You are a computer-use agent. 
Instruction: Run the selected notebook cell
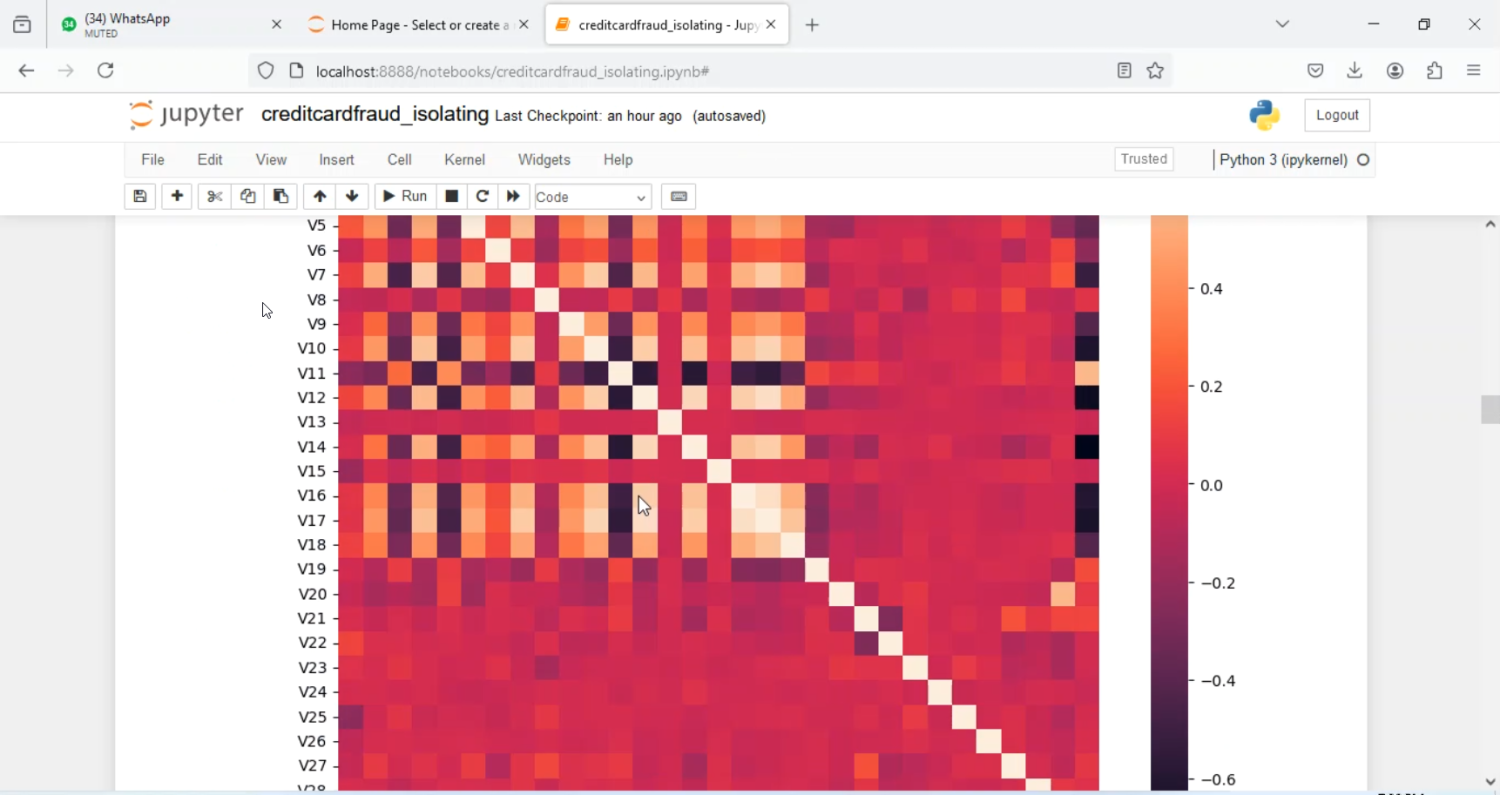(x=404, y=196)
